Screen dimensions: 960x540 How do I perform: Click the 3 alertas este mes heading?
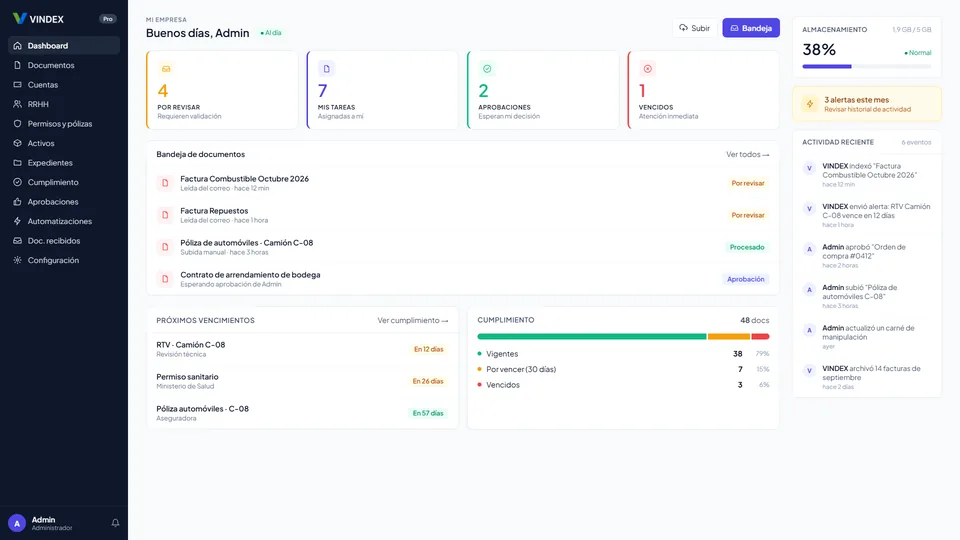point(857,100)
